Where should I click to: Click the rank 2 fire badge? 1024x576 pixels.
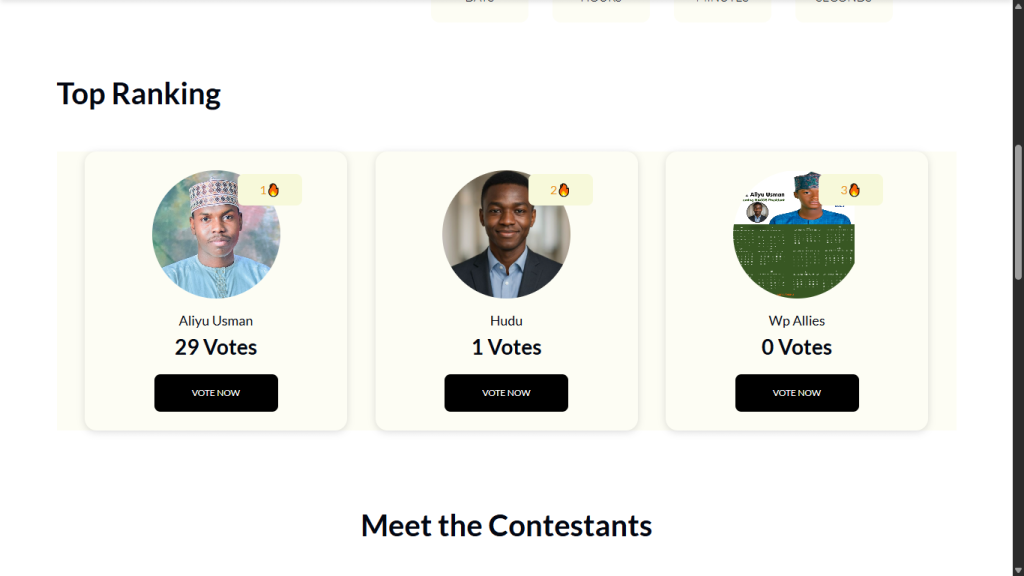560,190
